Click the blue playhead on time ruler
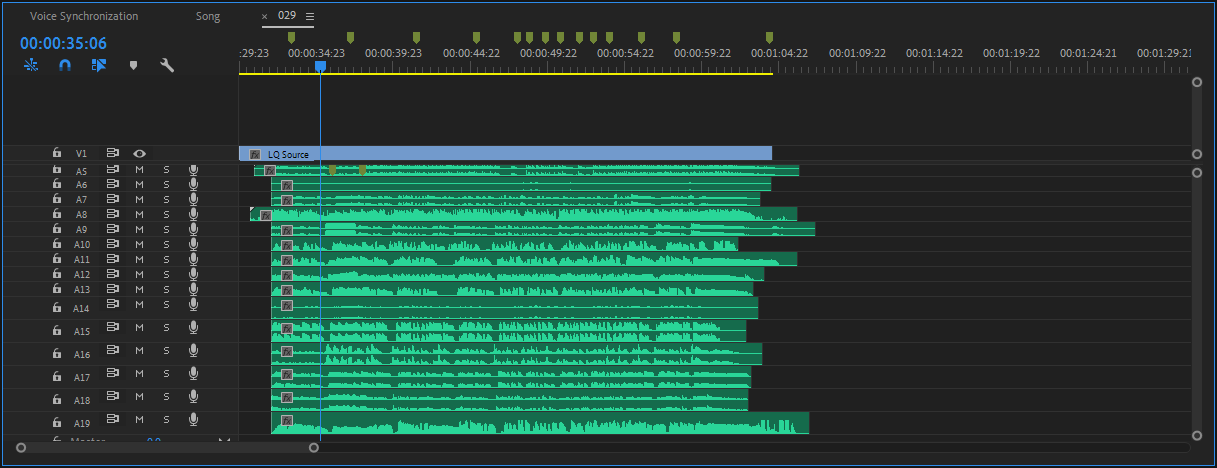 (320, 66)
